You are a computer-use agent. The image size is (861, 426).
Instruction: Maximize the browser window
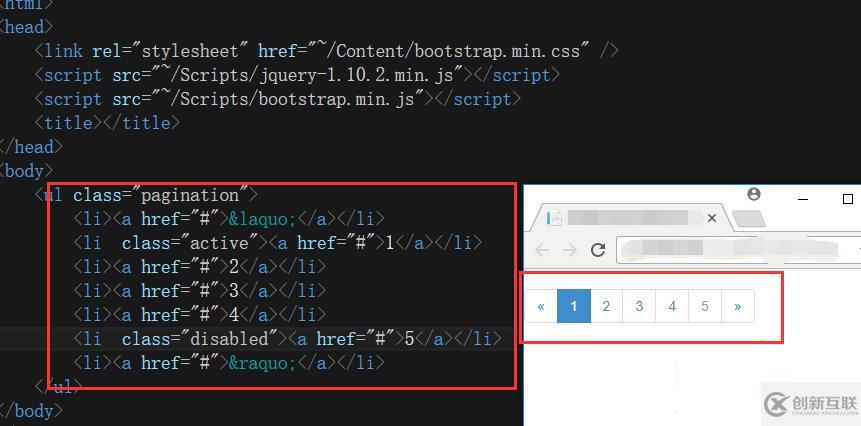(x=847, y=199)
